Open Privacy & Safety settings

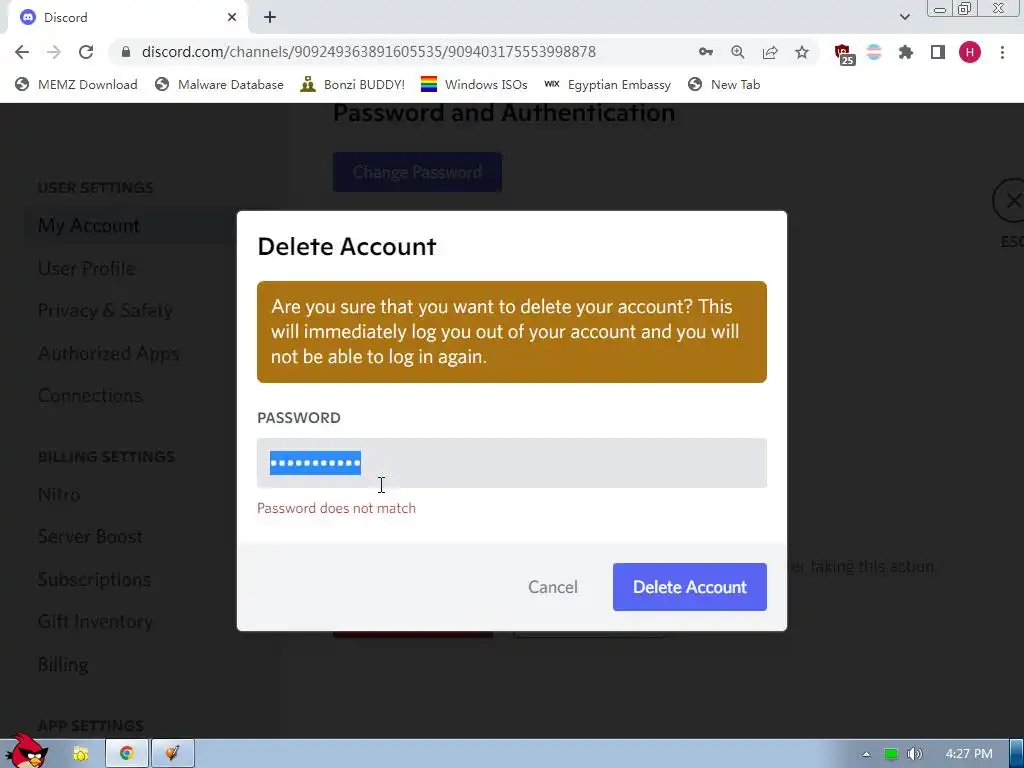105,311
